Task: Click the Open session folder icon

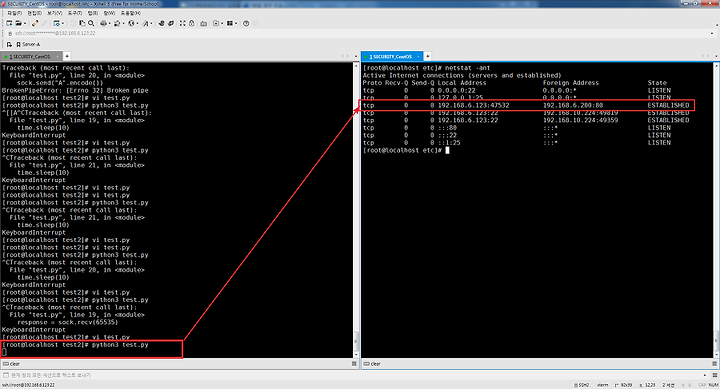Action: [x=18, y=23]
